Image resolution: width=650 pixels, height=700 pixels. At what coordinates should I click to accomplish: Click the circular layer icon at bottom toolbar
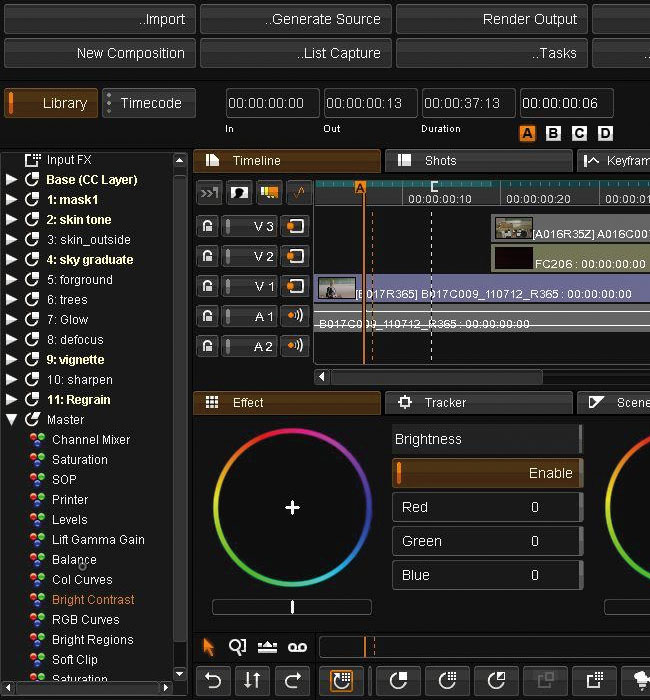[x=398, y=680]
